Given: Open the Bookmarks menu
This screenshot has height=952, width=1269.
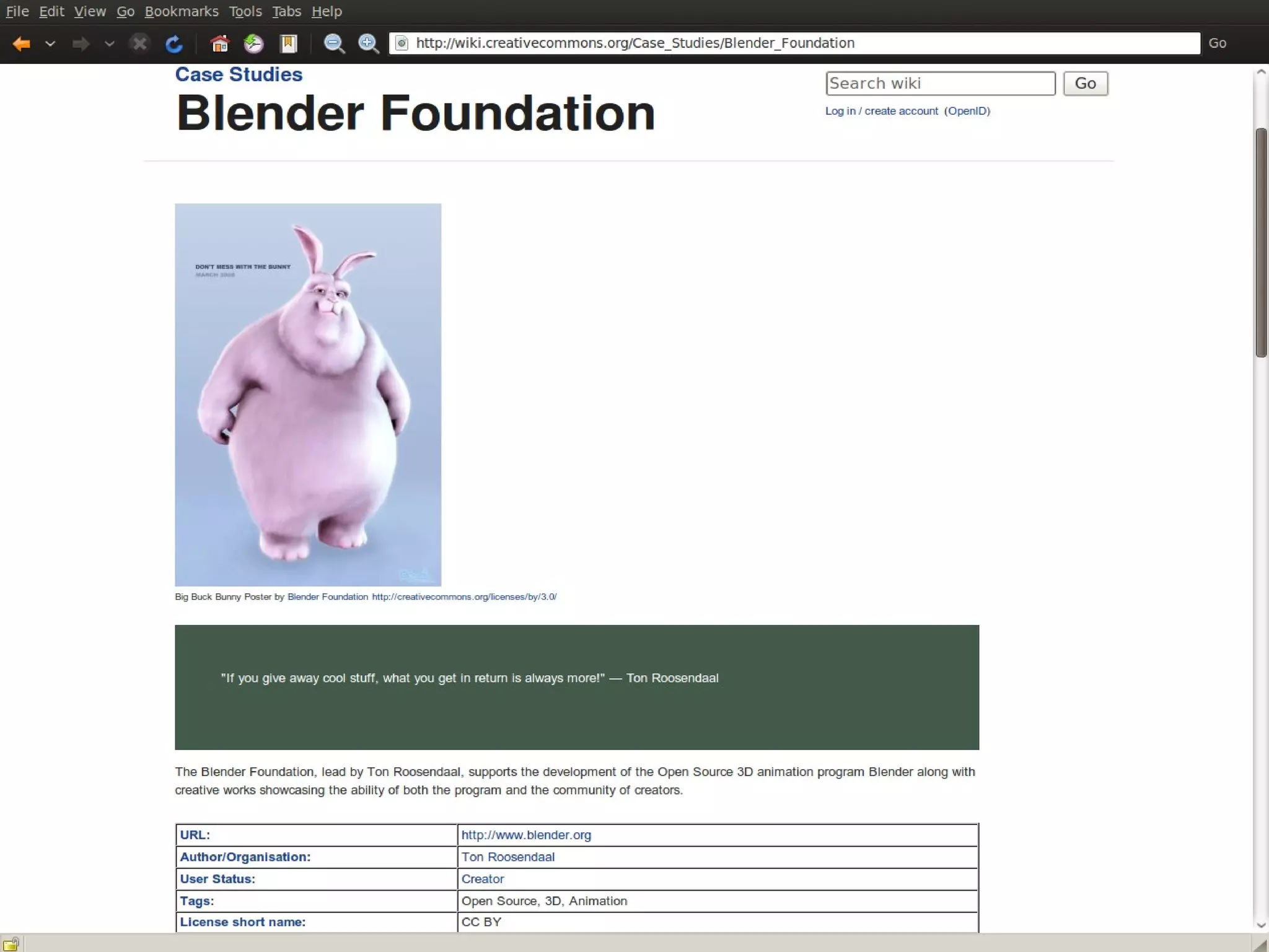Looking at the screenshot, I should (181, 11).
